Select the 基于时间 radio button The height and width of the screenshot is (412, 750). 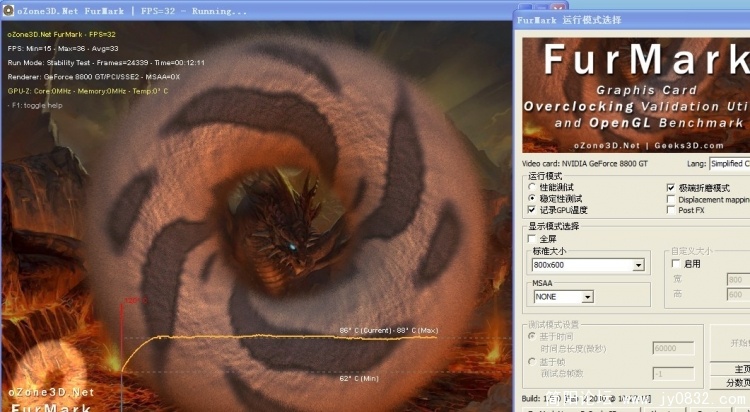531,336
